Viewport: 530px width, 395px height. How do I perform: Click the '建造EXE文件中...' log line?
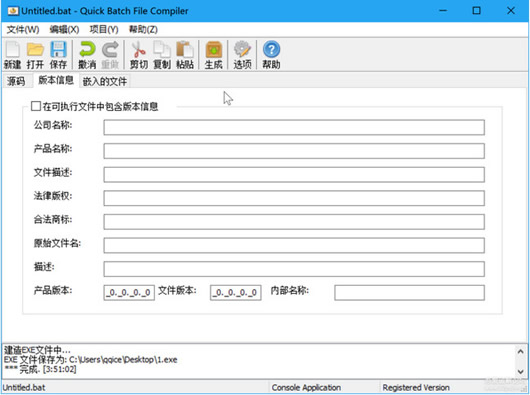pos(37,350)
